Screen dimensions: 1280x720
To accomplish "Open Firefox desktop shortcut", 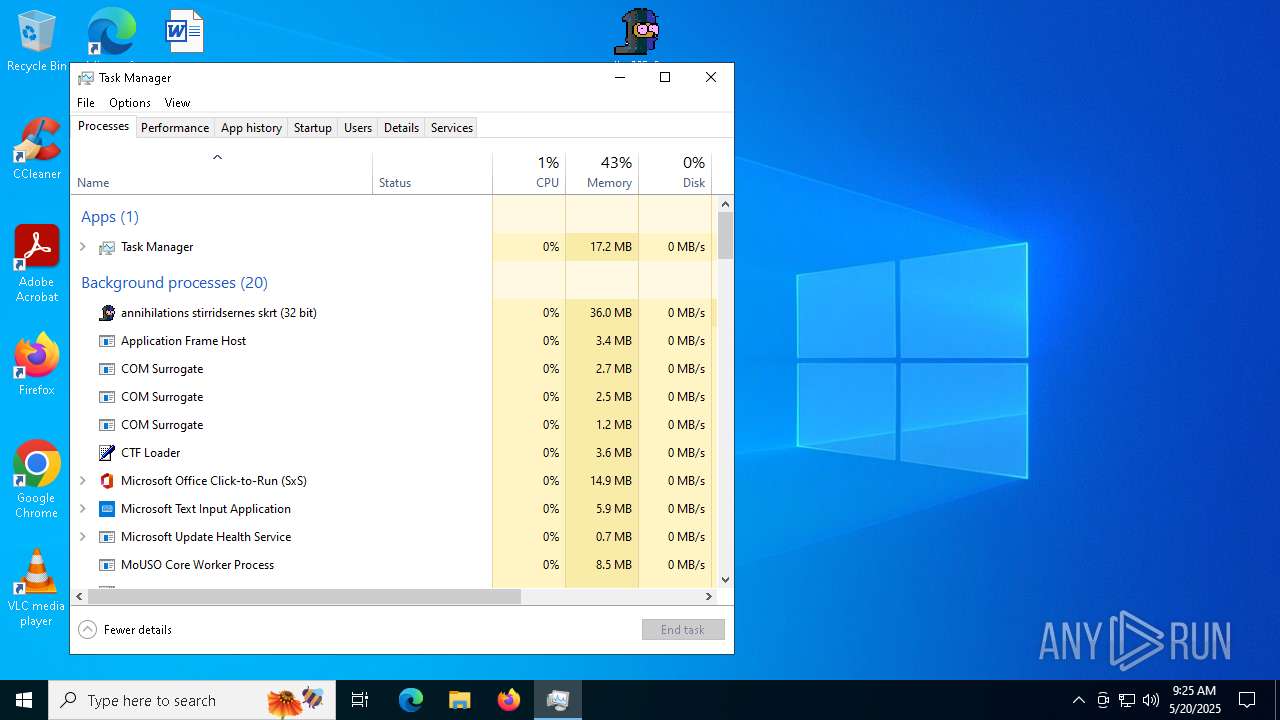I will pos(36,364).
